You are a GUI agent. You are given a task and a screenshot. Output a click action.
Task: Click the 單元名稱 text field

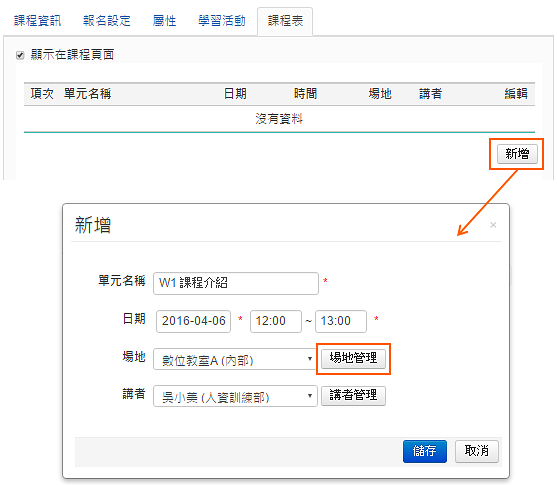tap(236, 283)
